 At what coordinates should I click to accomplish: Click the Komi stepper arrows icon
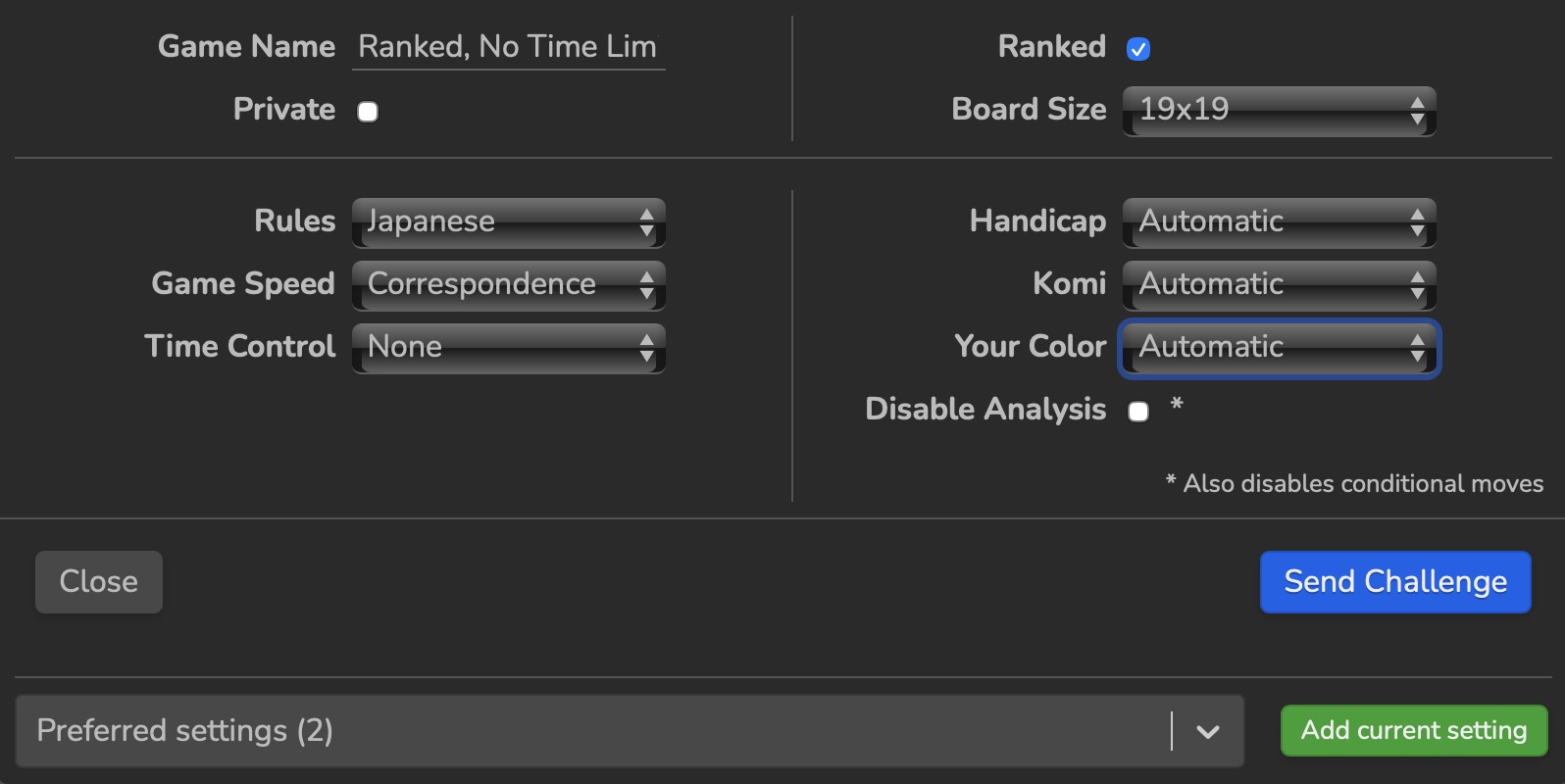tap(1417, 284)
